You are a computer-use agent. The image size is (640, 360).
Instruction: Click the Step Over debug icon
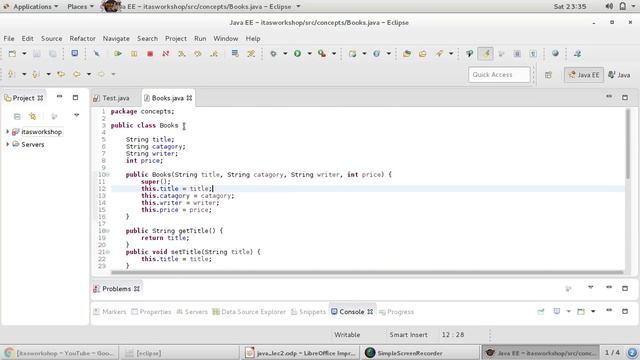(198, 53)
